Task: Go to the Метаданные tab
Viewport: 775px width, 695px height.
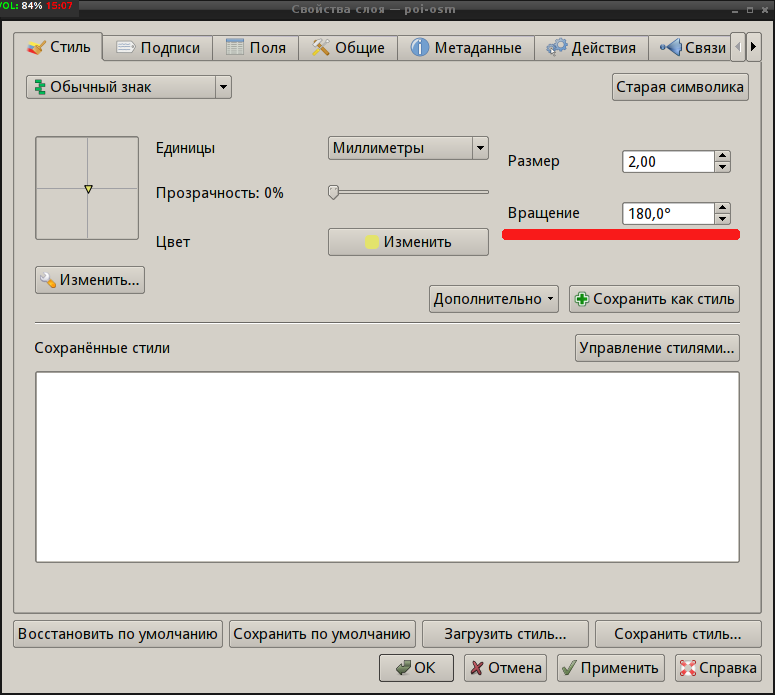Action: coord(466,48)
